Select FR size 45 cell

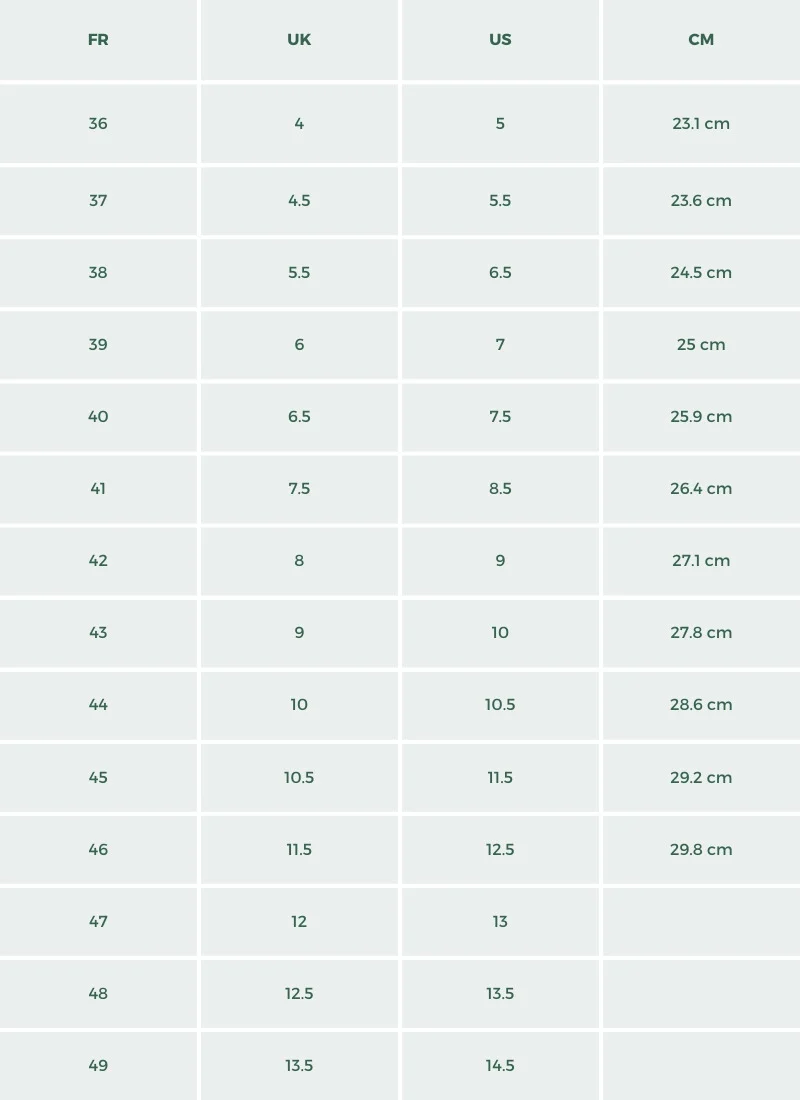coord(98,777)
